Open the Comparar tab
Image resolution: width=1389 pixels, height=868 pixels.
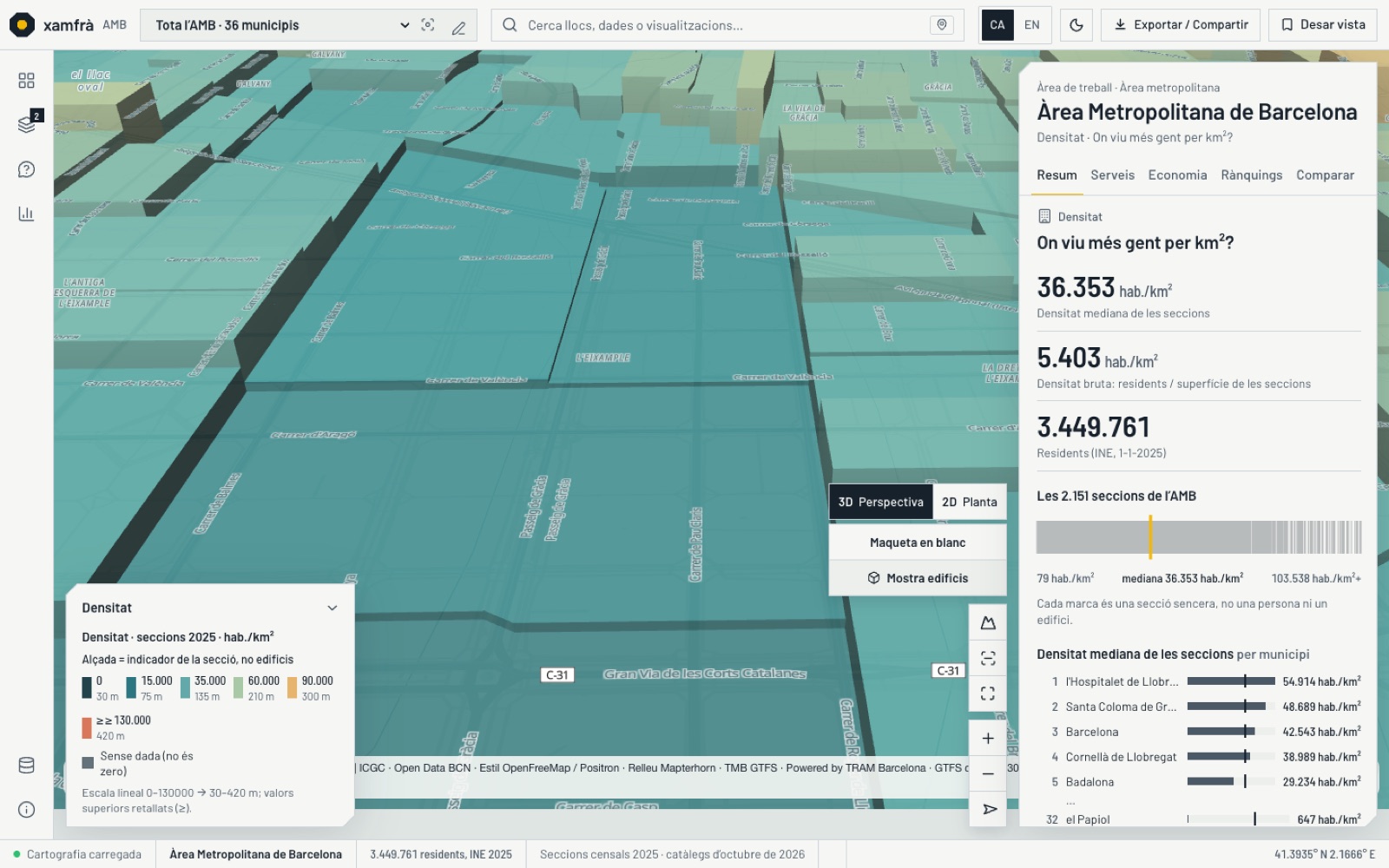(1325, 175)
